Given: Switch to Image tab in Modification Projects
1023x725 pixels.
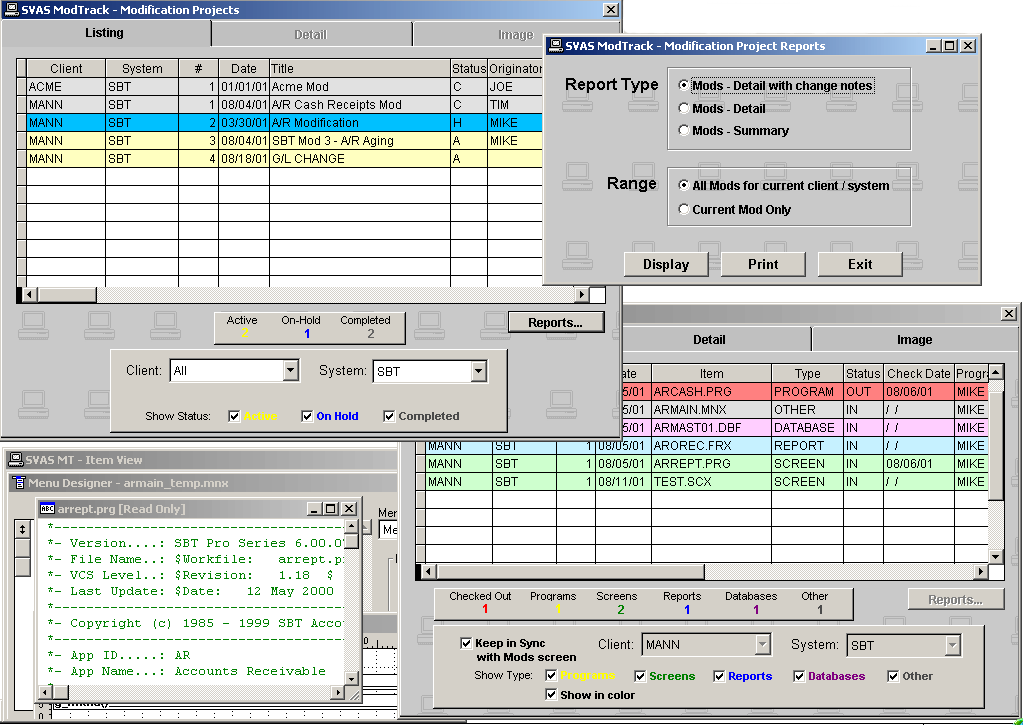Looking at the screenshot, I should click(x=516, y=35).
